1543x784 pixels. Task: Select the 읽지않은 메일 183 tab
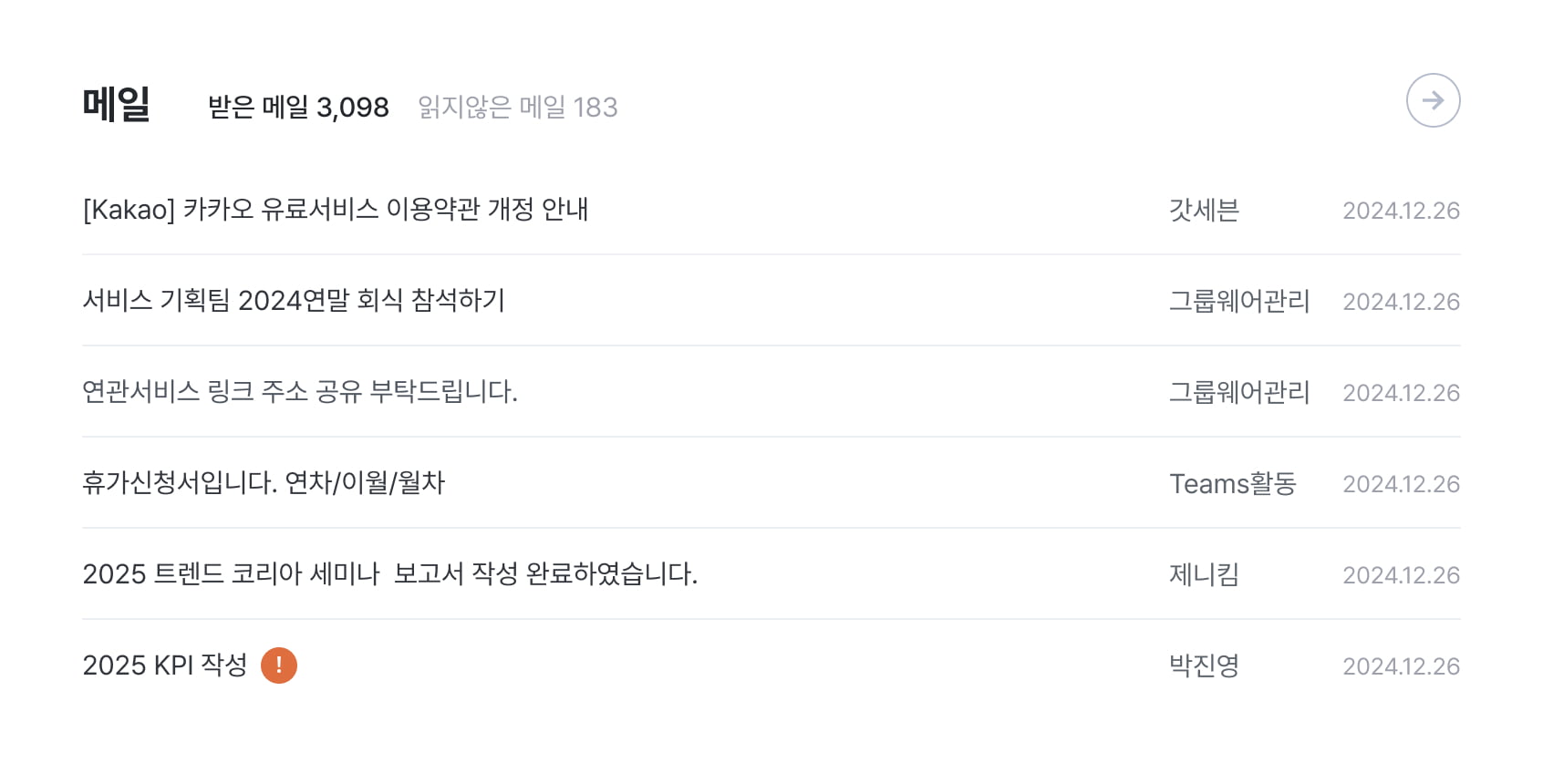coord(518,108)
